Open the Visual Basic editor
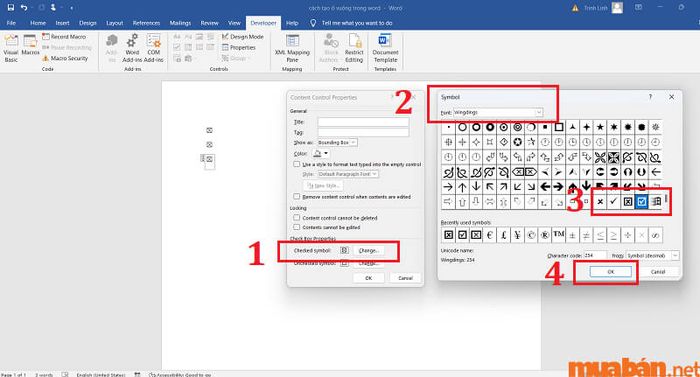 [11, 49]
